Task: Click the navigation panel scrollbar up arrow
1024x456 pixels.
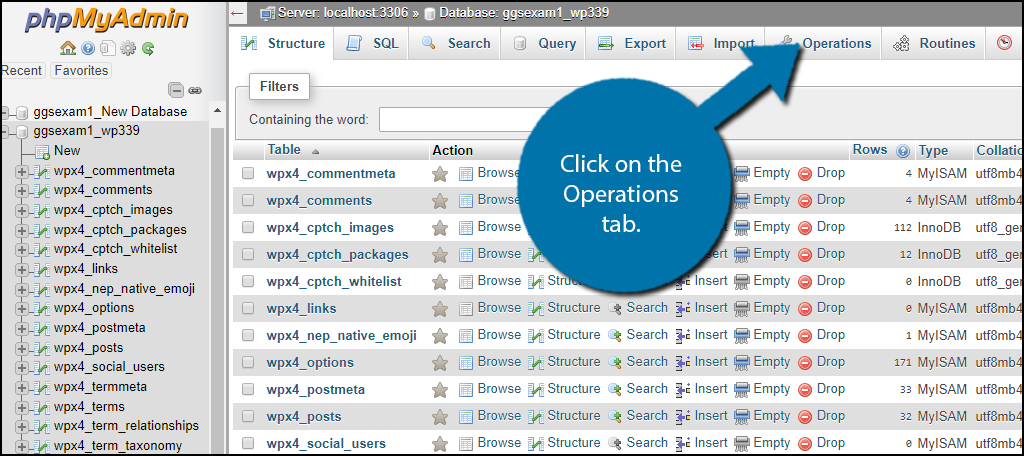Action: click(217, 111)
